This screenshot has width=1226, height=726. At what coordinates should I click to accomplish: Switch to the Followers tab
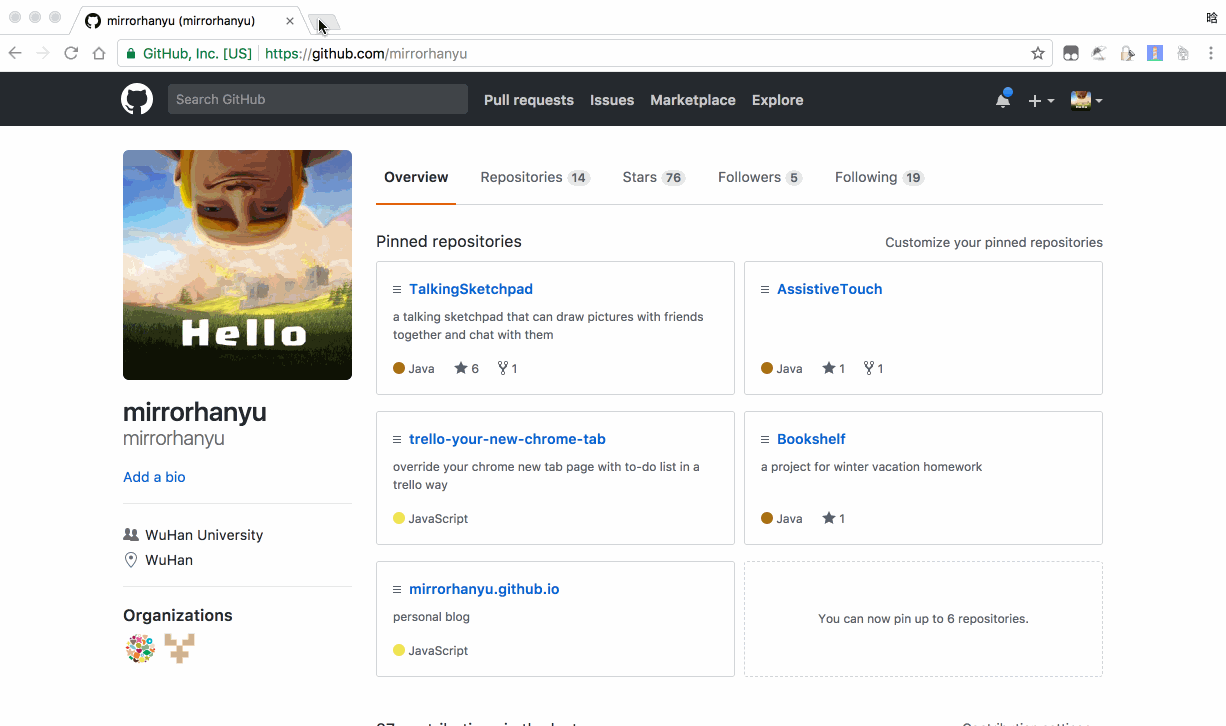(760, 177)
